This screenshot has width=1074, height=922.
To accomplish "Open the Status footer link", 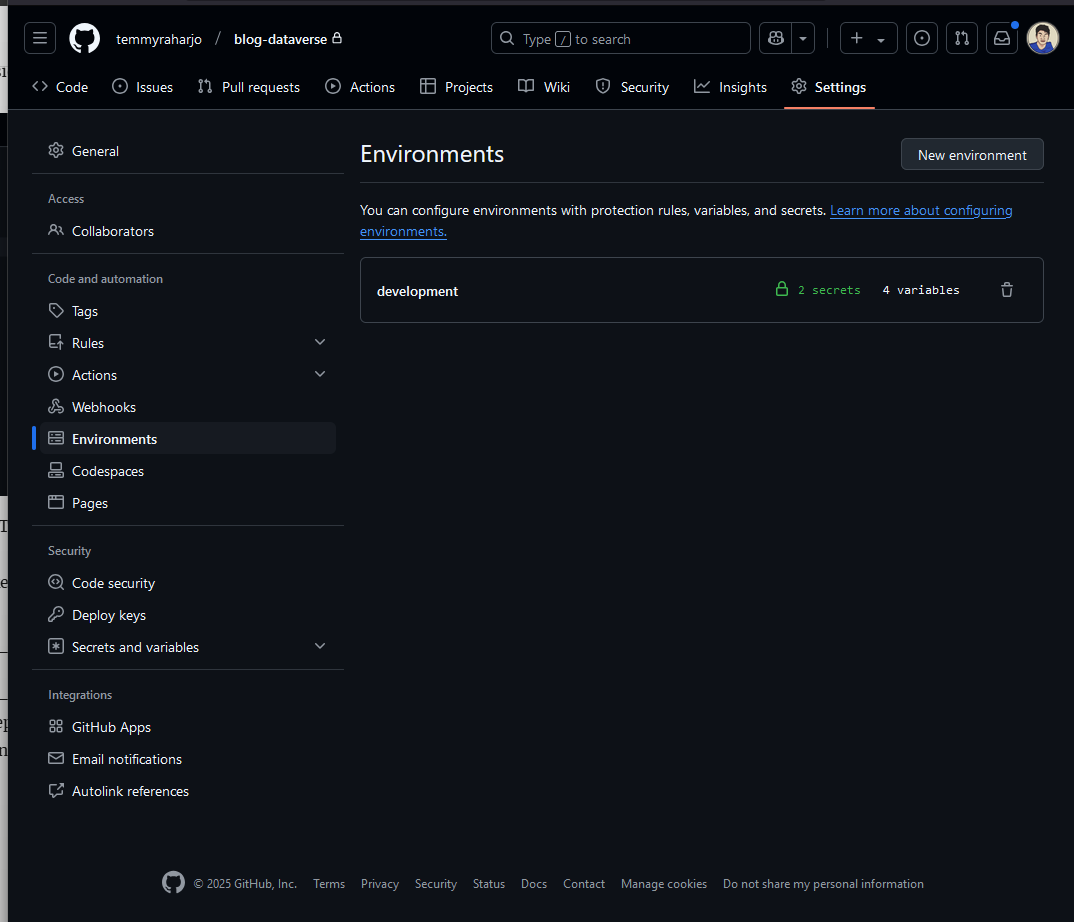I will coord(488,884).
